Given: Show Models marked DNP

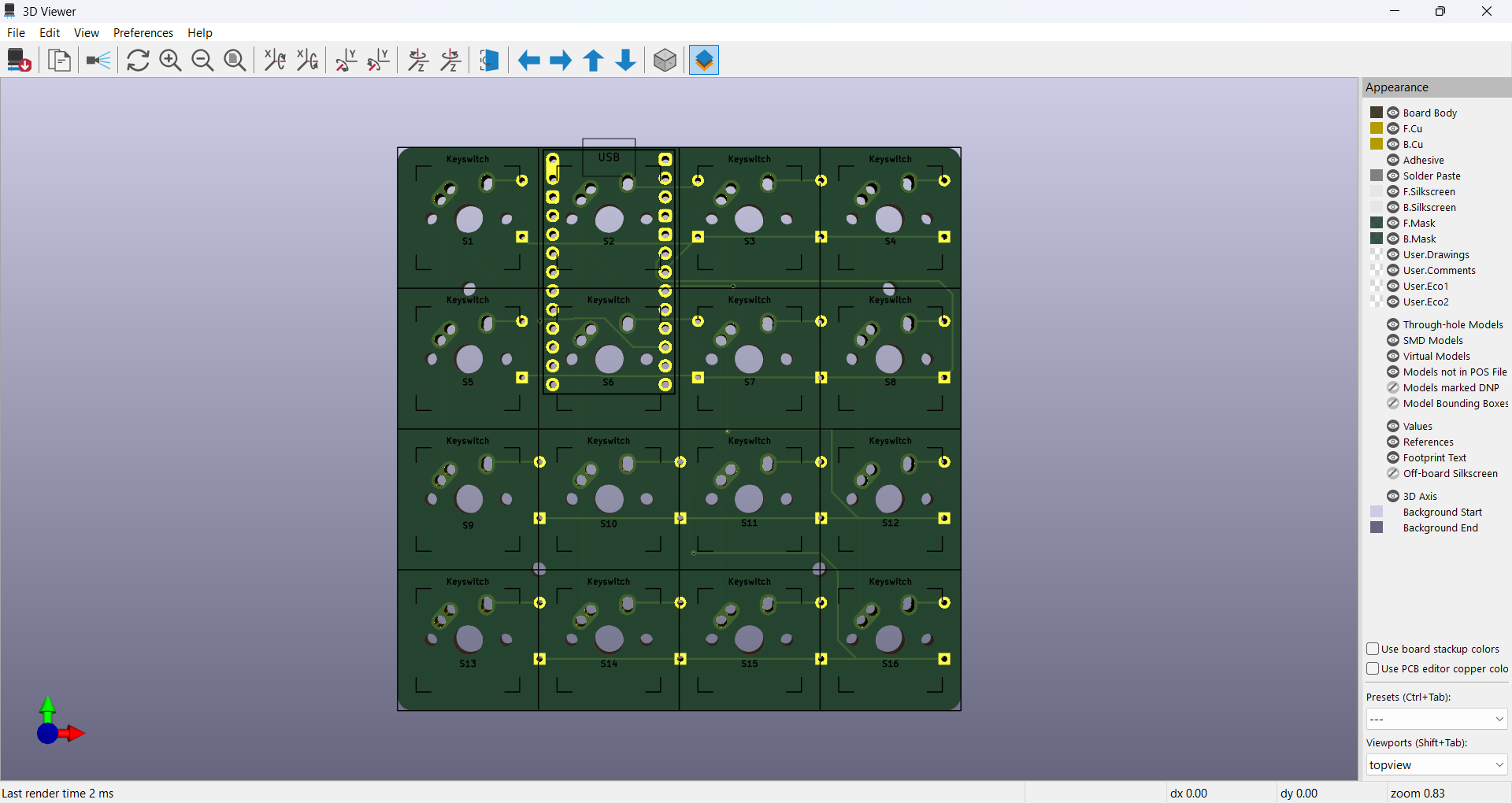Looking at the screenshot, I should click(x=1393, y=387).
